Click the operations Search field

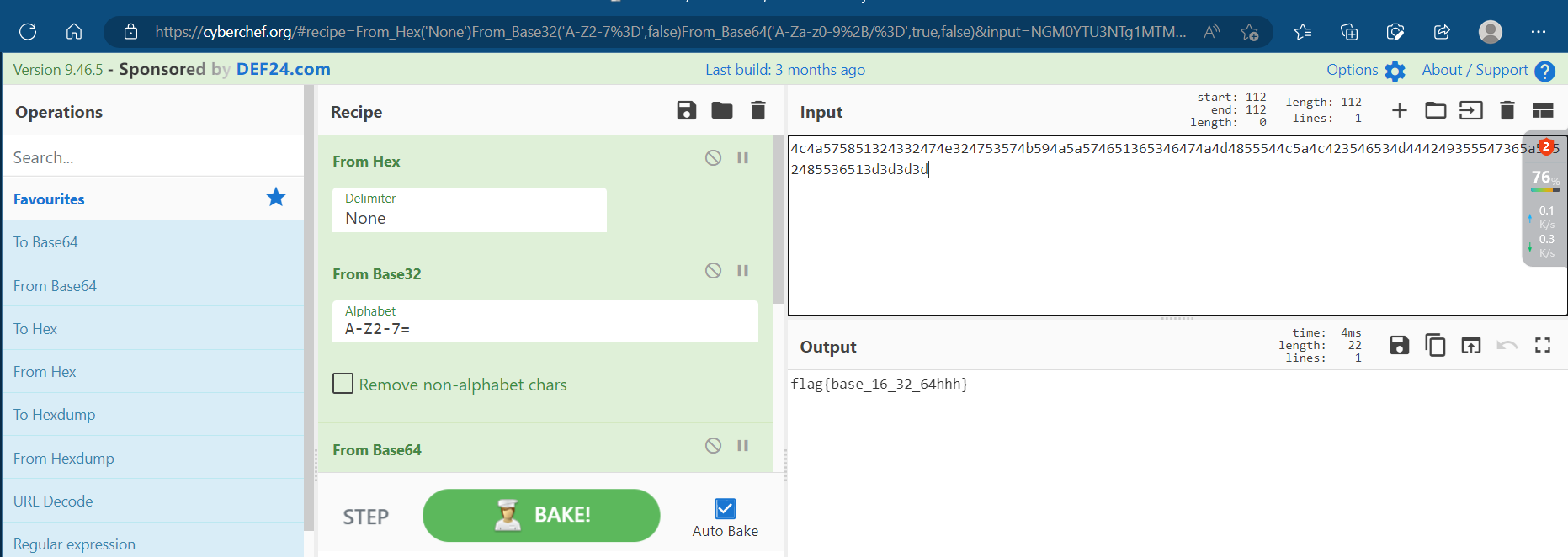coord(153,157)
